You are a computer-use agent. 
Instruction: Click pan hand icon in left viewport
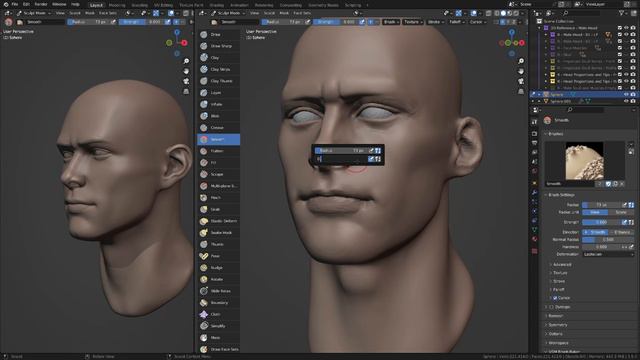[x=186, y=71]
